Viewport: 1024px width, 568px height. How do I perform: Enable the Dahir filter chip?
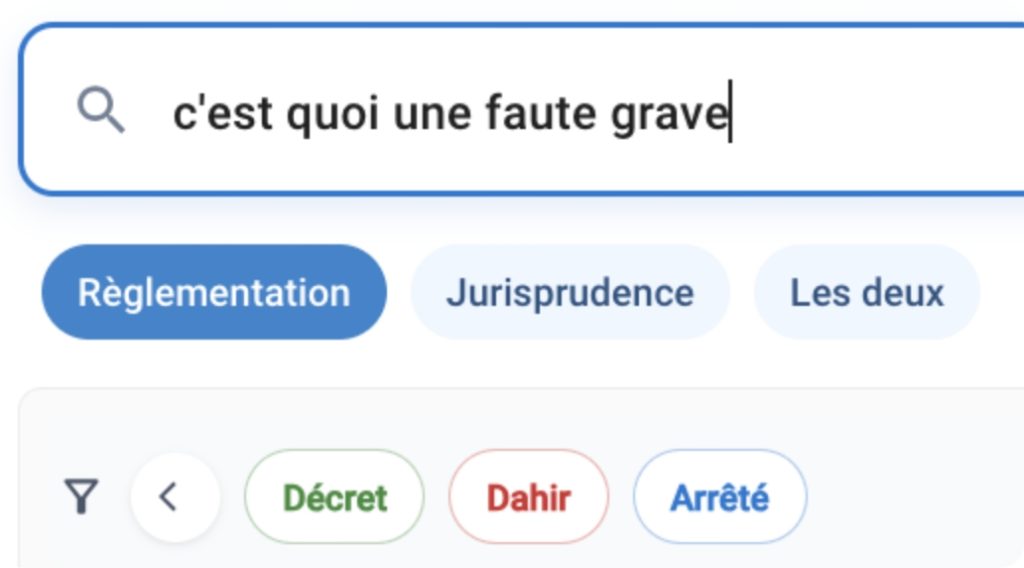[x=528, y=497]
